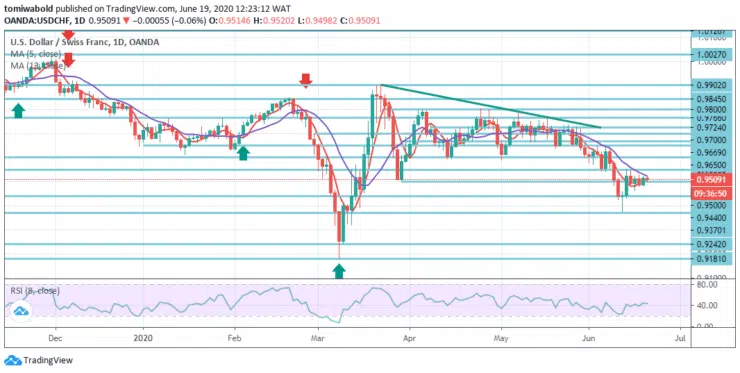Click the current price label 0.95091
The height and width of the screenshot is (373, 740).
coord(712,179)
